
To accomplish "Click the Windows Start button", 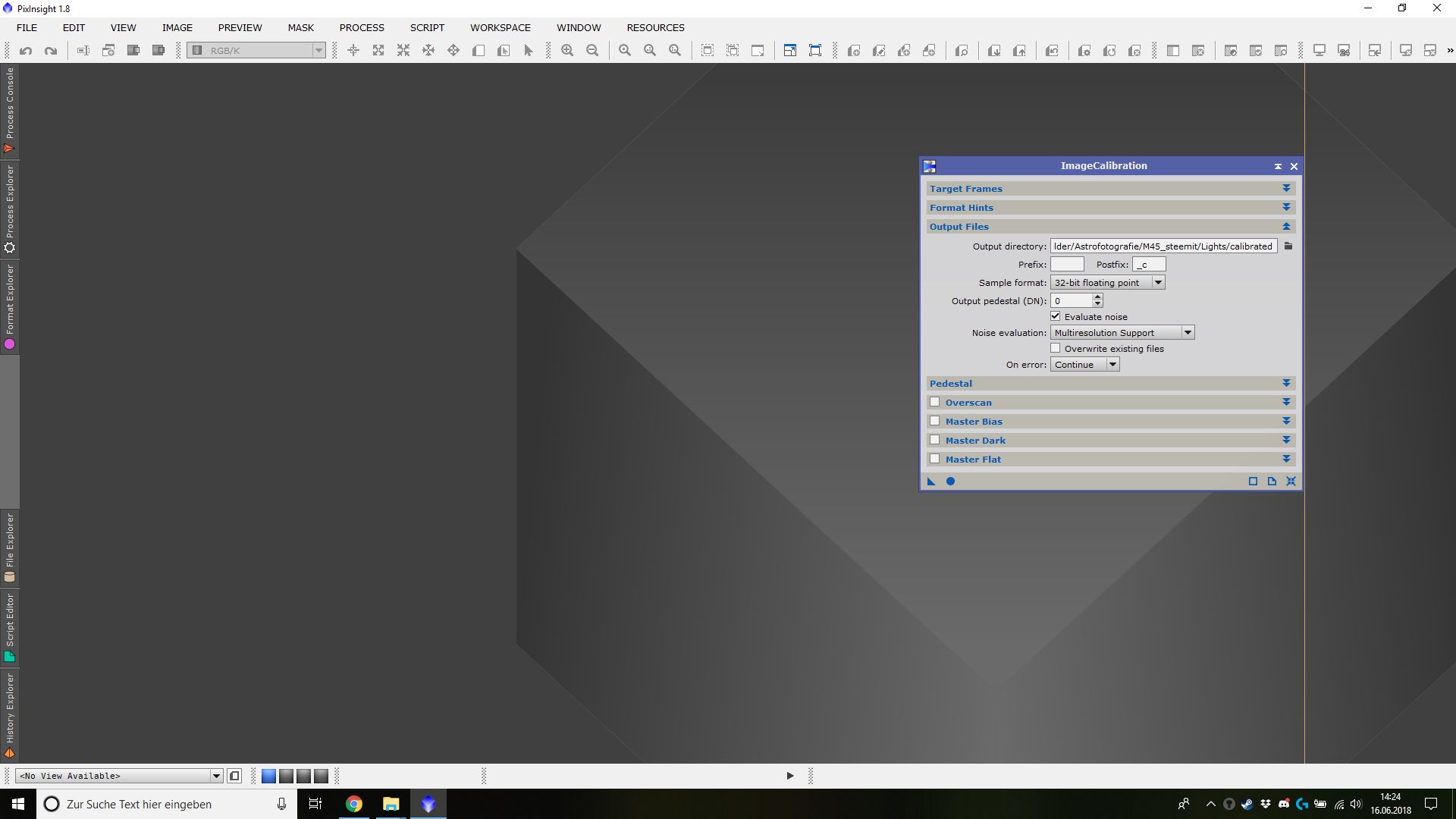I will (x=18, y=804).
